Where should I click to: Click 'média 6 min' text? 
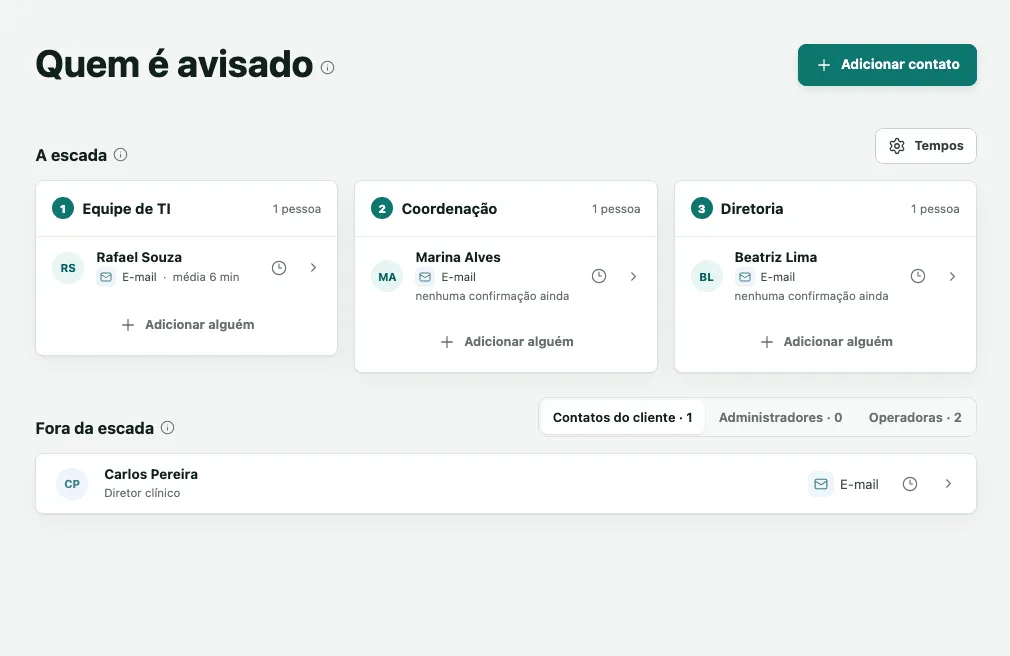pyautogui.click(x=206, y=277)
